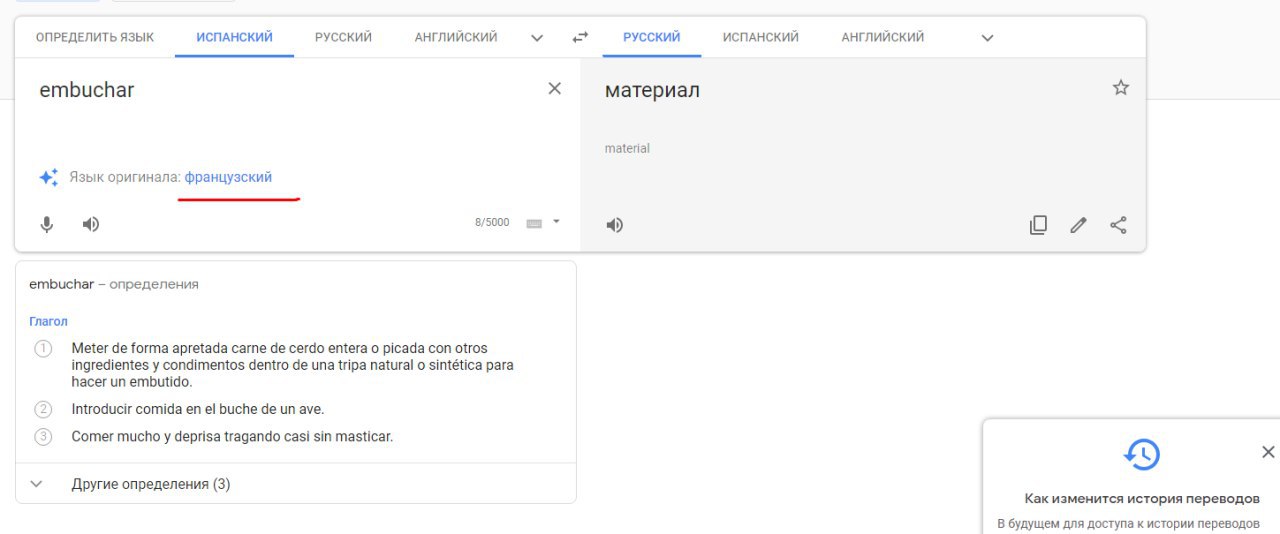Select 'АНГЛИЙСКИЙ' target language tab

883,37
